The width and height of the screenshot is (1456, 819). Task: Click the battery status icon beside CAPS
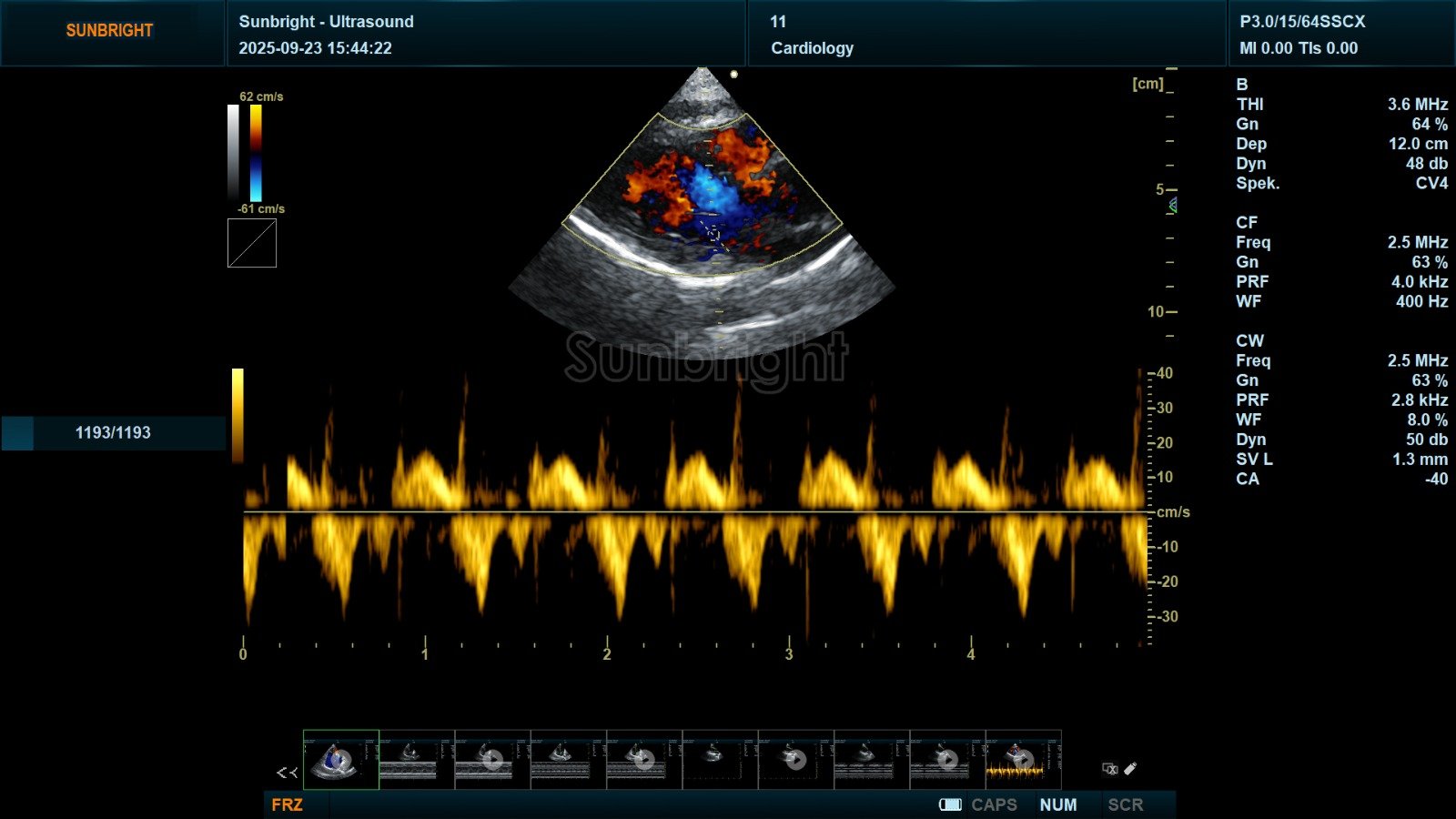tap(950, 804)
